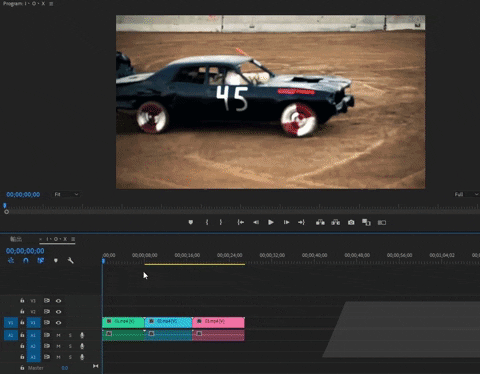The image size is (480, 374).
Task: Click the Program monitor playhead marker
Action: pos(5,206)
